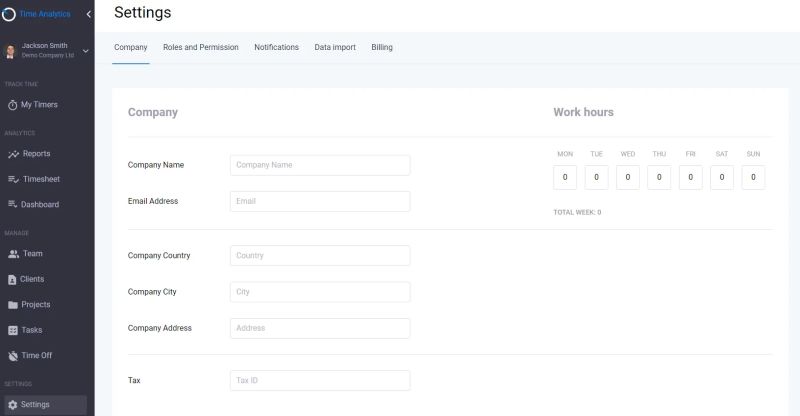The width and height of the screenshot is (800, 416).
Task: Click the Time Off icon
Action: pyautogui.click(x=13, y=356)
